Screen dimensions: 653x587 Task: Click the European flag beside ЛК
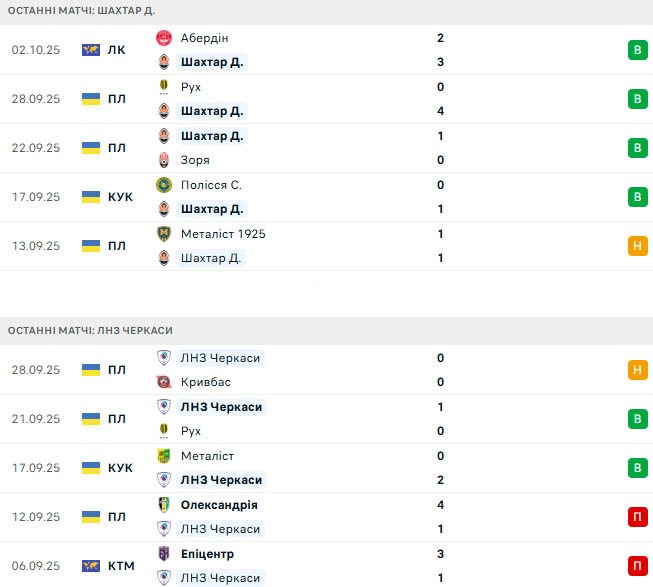91,50
